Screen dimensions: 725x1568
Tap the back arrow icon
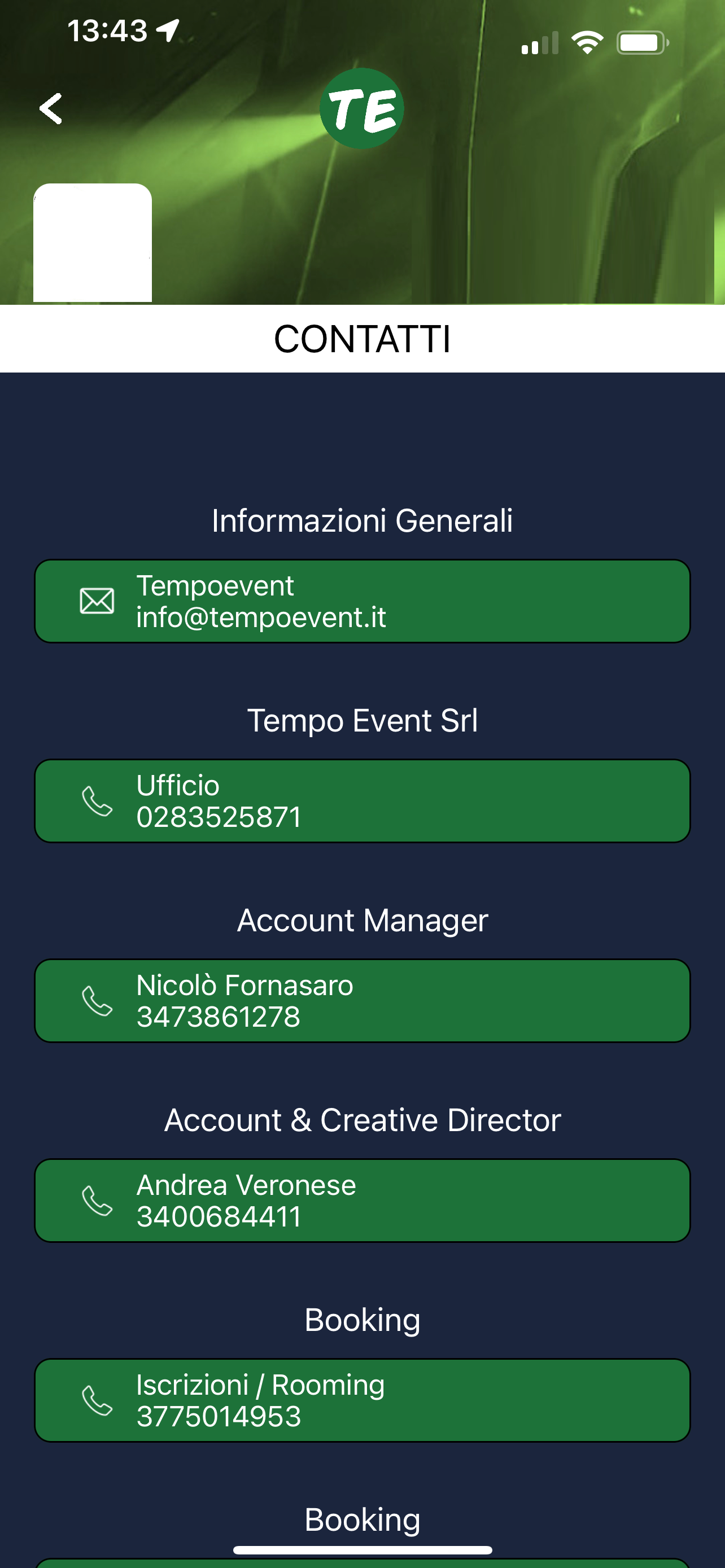(x=50, y=108)
